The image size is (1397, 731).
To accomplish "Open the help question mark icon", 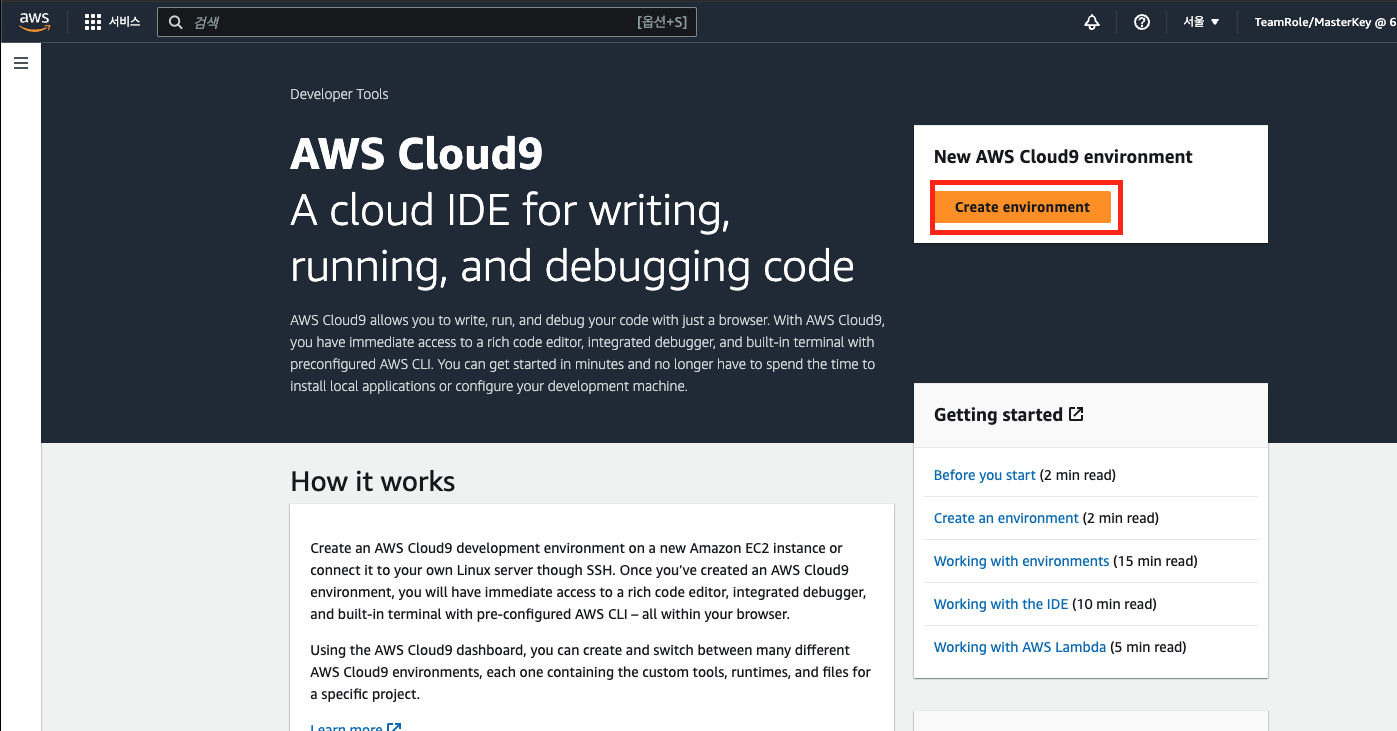I will click(x=1142, y=22).
